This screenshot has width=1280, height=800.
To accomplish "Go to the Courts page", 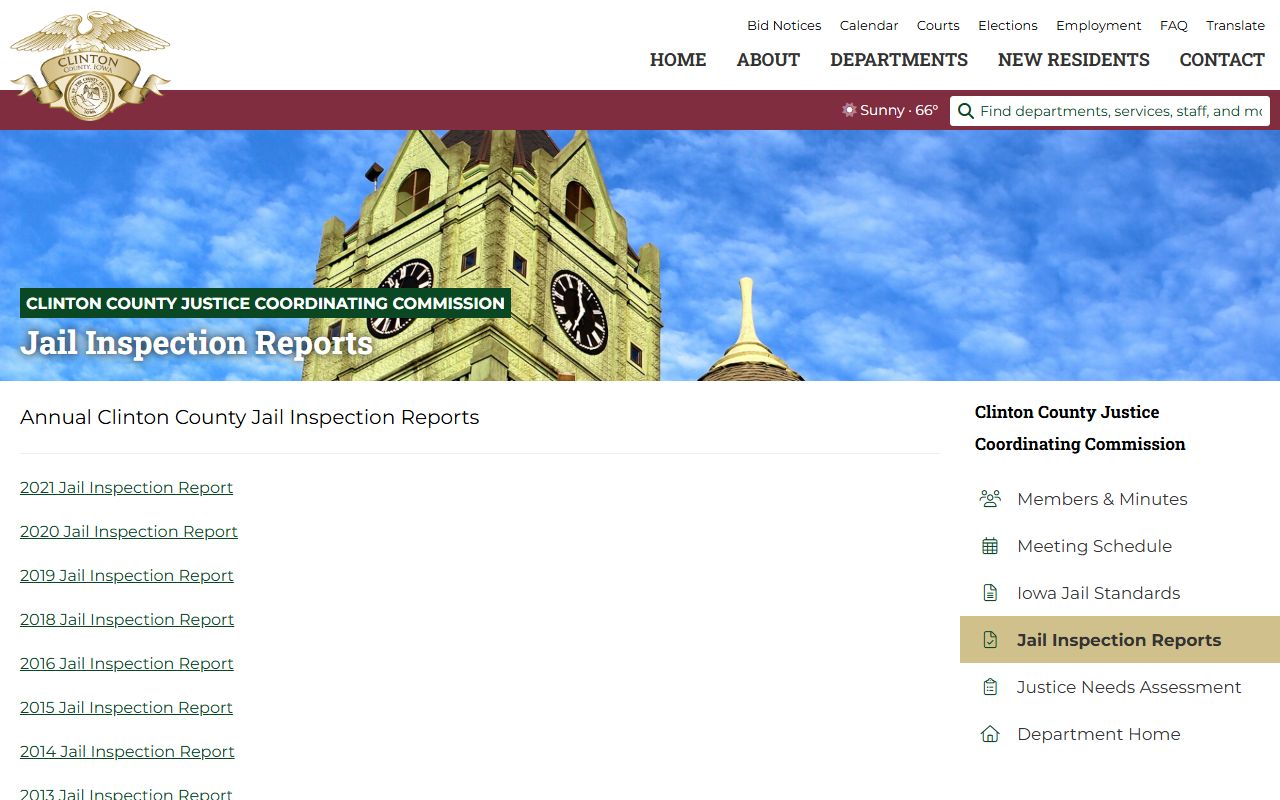I will click(938, 26).
